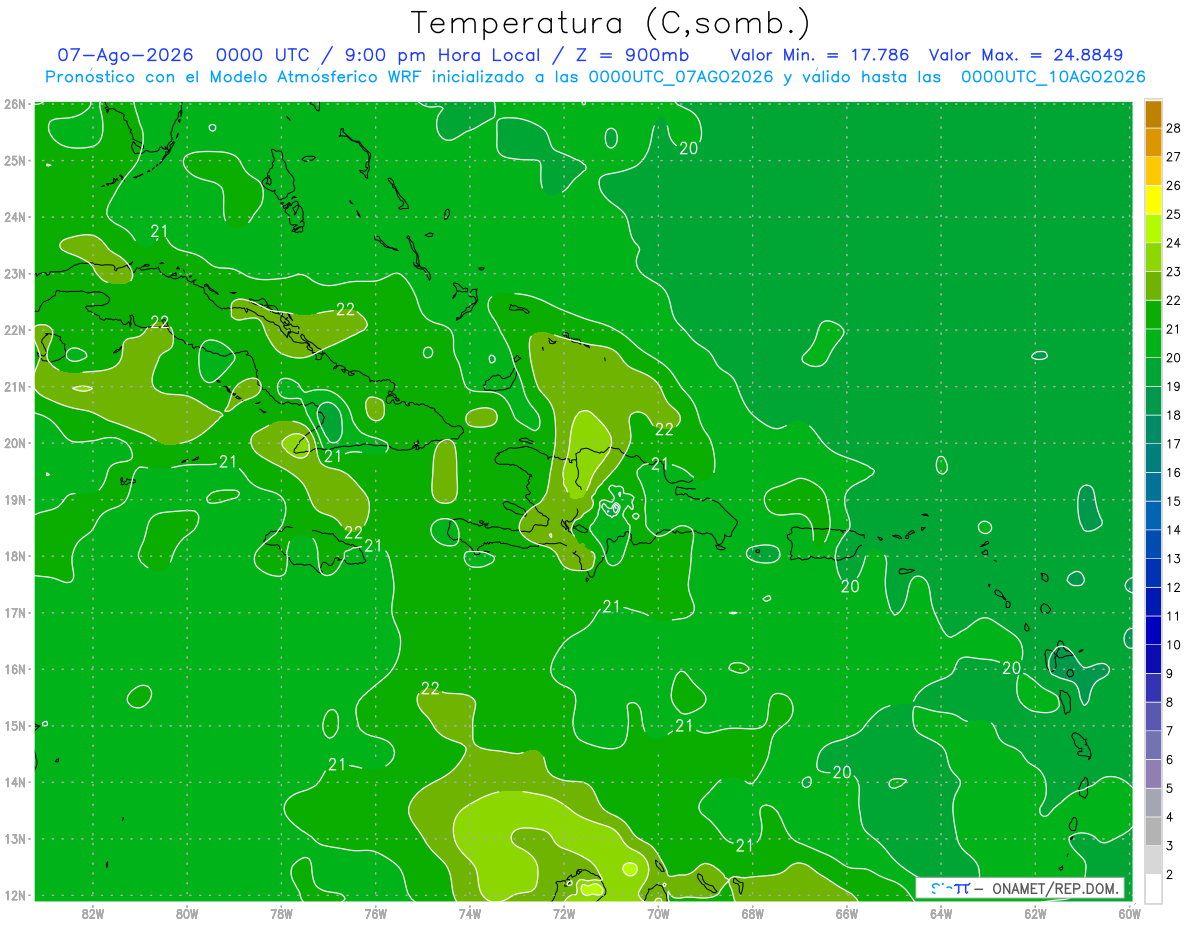Click the "0000UTC_10AGO2026" valid-until time
This screenshot has width=1200, height=927.
(1053, 77)
